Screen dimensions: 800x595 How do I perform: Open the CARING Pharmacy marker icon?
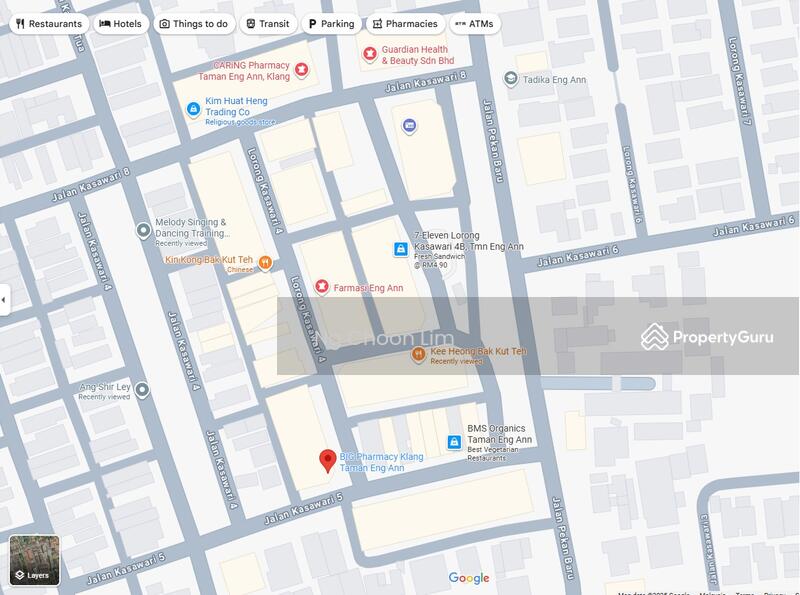302,70
